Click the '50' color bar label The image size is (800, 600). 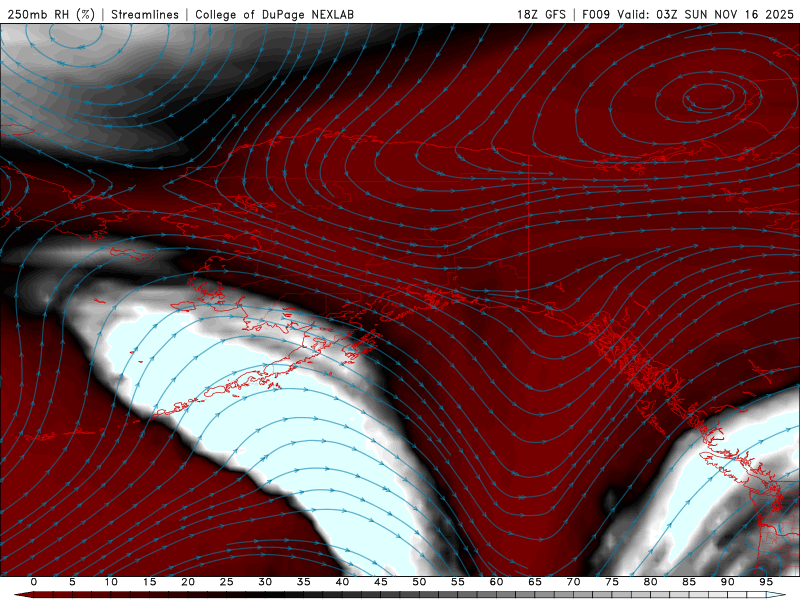click(419, 582)
